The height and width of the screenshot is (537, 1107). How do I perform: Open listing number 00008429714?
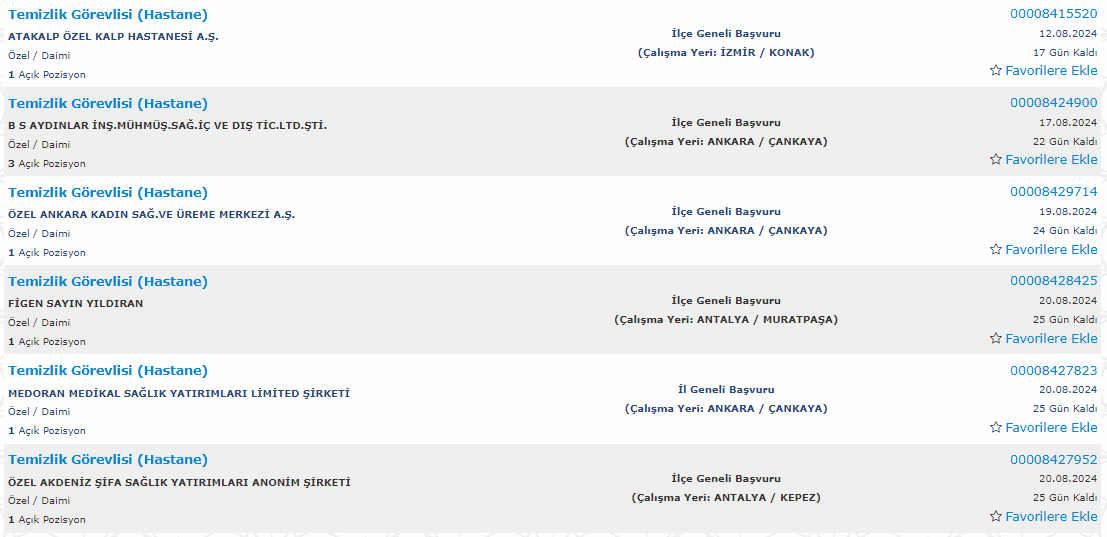coord(1054,192)
